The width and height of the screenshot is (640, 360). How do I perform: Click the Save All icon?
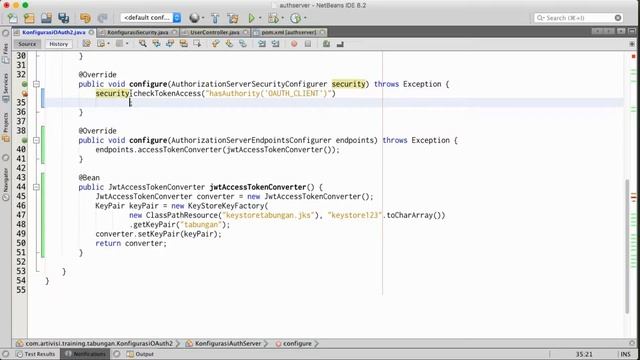pyautogui.click(x=63, y=18)
